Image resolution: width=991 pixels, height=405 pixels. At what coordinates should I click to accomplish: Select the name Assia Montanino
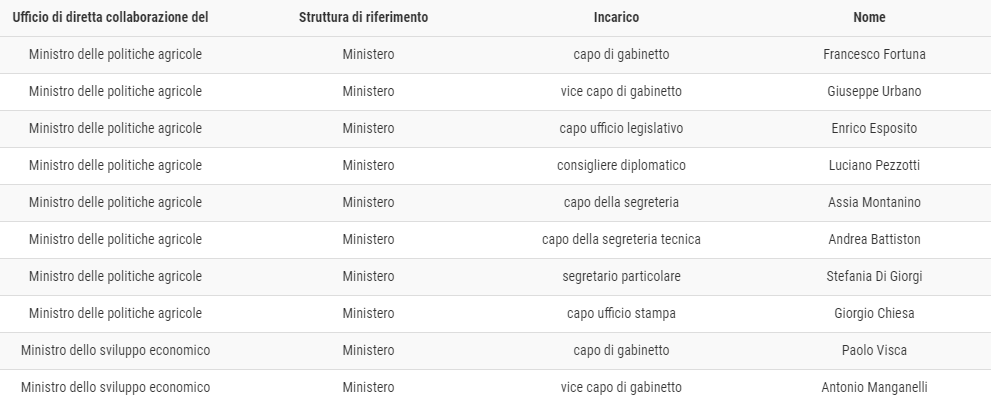click(874, 202)
